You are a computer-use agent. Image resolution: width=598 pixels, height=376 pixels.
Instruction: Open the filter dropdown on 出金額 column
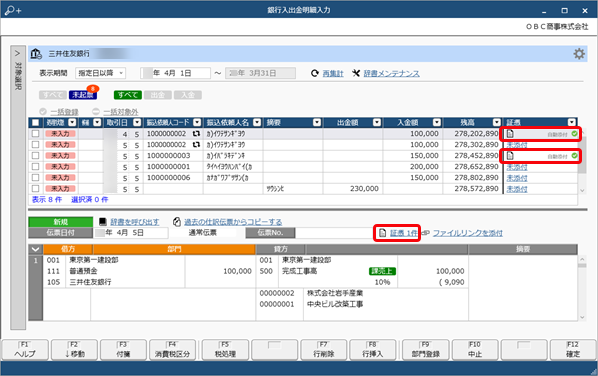point(377,122)
